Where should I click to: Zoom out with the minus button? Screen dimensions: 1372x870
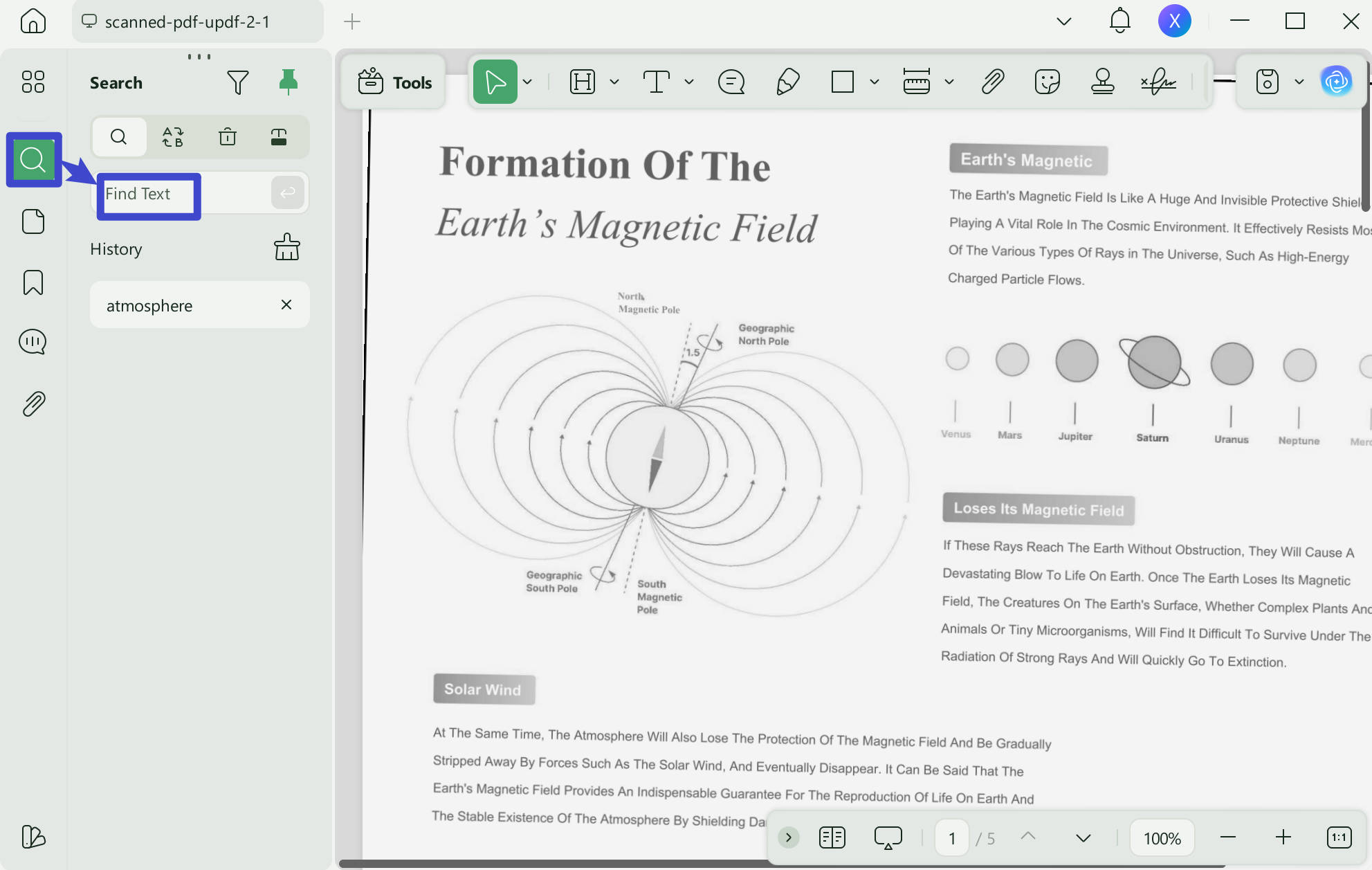click(1228, 837)
